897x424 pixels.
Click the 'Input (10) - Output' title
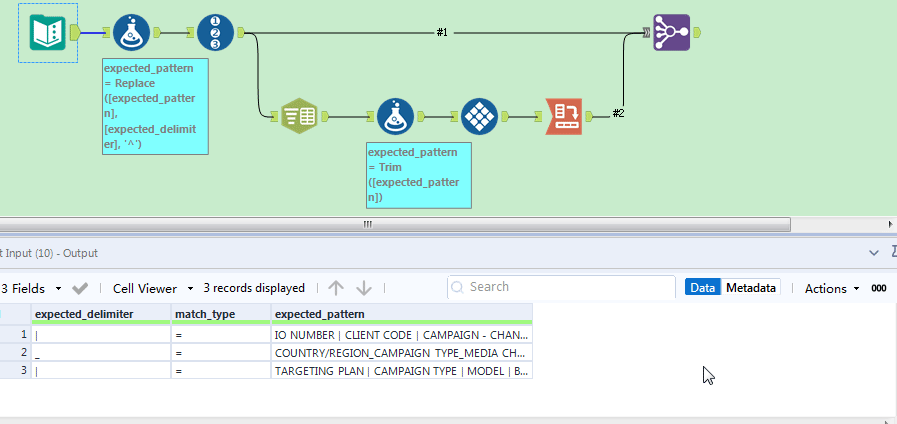(x=49, y=253)
